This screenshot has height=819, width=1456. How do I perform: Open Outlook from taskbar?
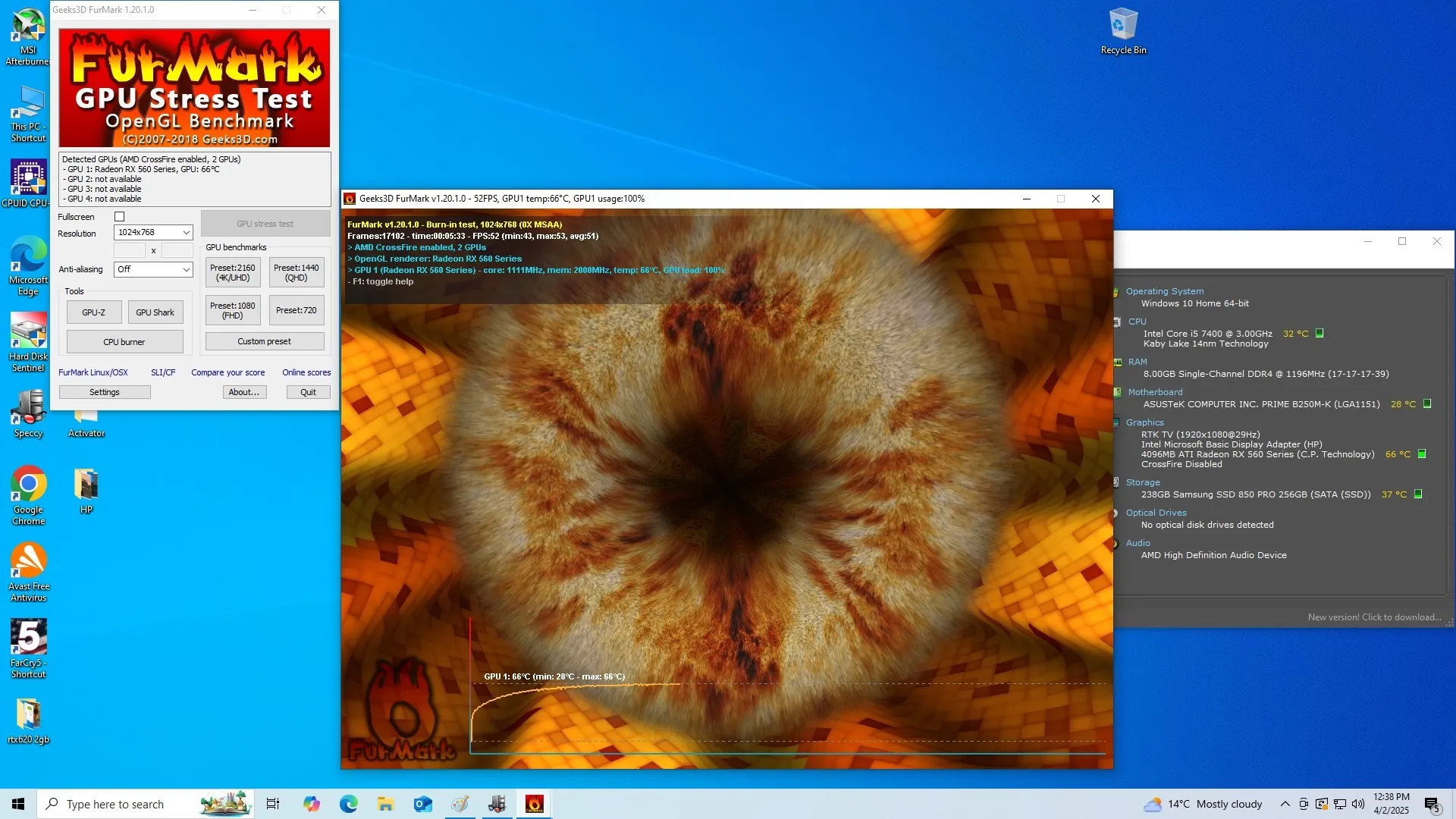point(422,804)
